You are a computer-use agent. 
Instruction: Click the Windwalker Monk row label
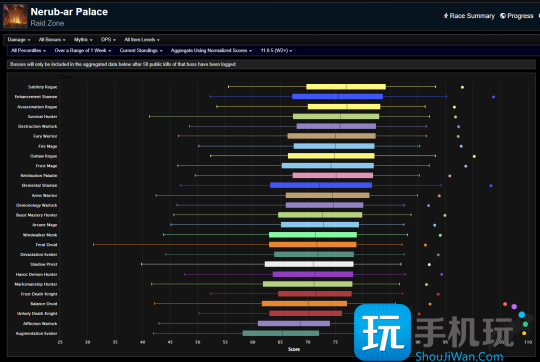pyautogui.click(x=40, y=235)
